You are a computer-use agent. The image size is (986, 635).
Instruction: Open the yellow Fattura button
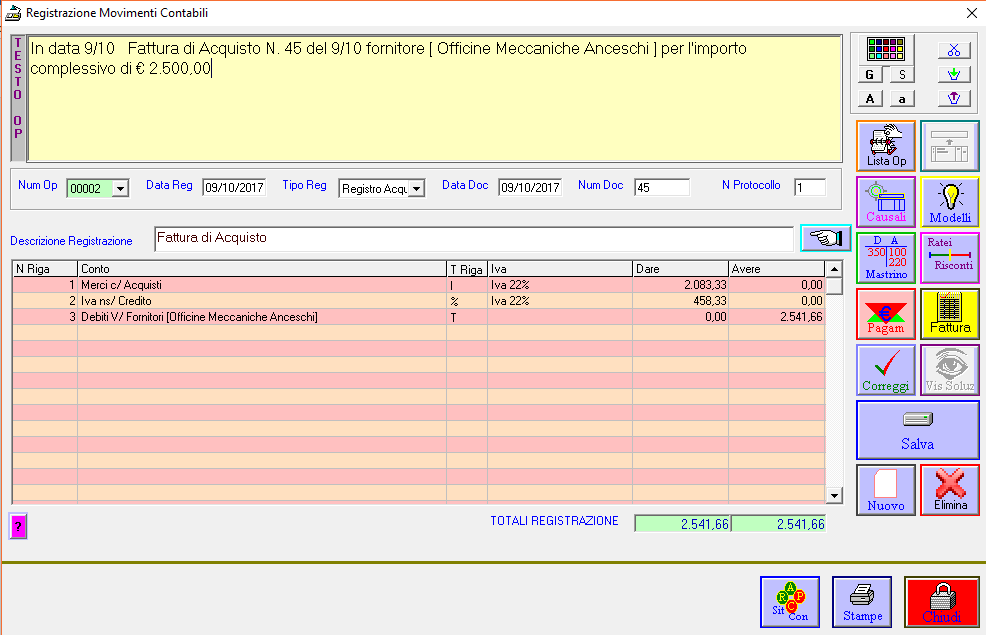pyautogui.click(x=950, y=314)
